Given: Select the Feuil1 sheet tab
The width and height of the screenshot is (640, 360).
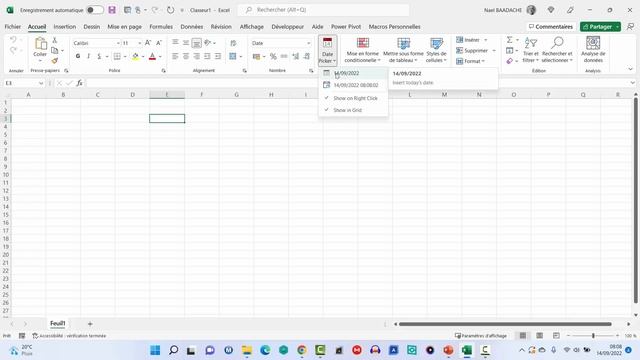Looking at the screenshot, I should tap(58, 323).
